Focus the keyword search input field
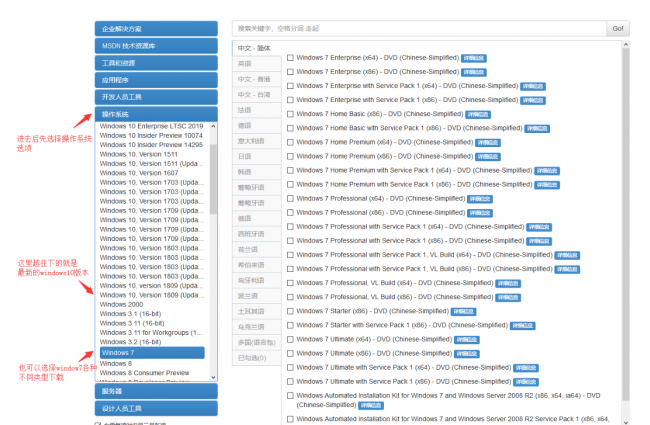Viewport: 650px width, 425px height. click(419, 29)
